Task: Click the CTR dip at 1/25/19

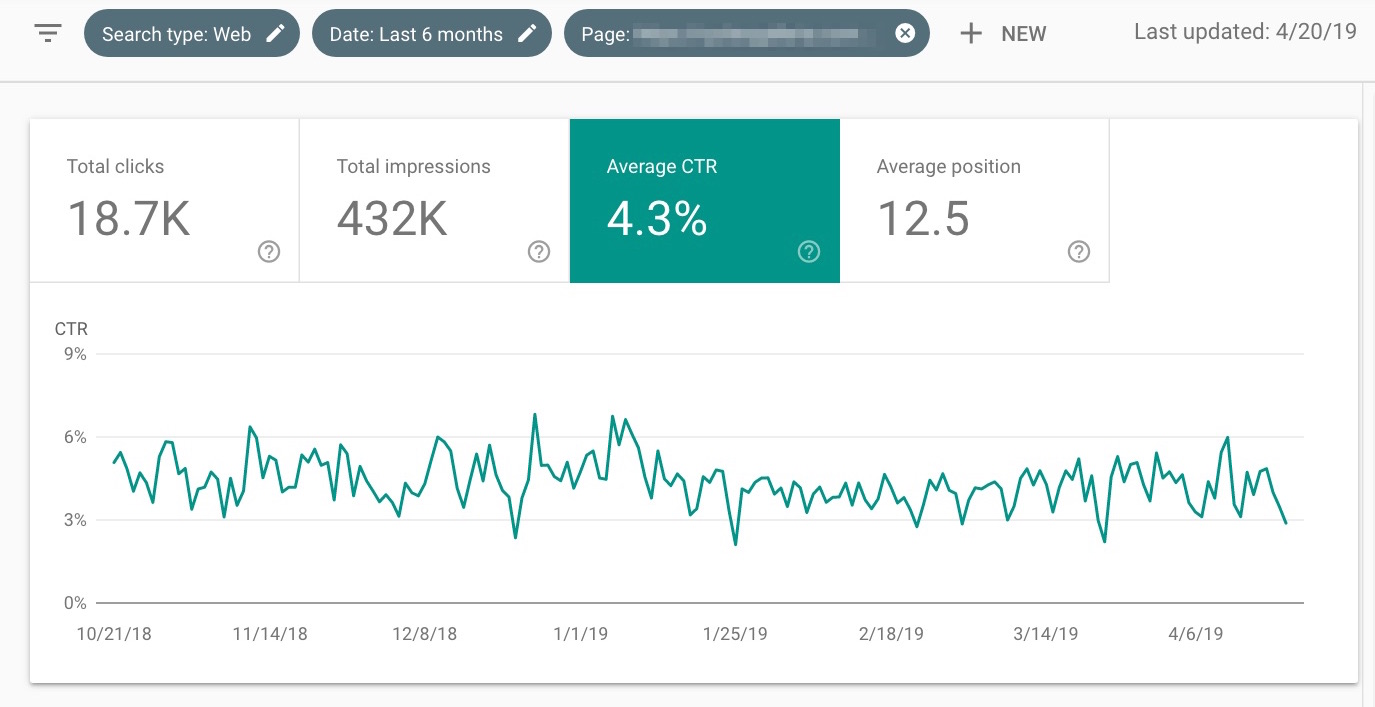Action: pos(736,544)
